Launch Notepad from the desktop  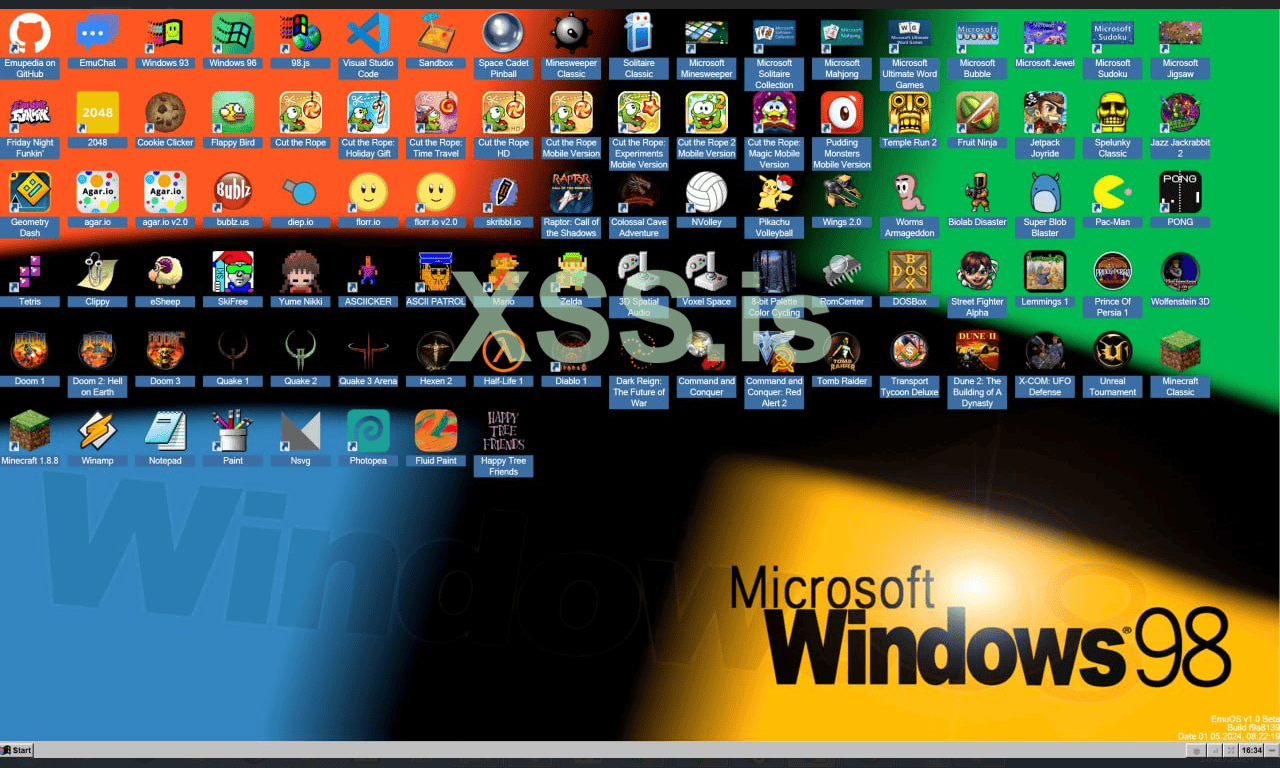click(165, 431)
